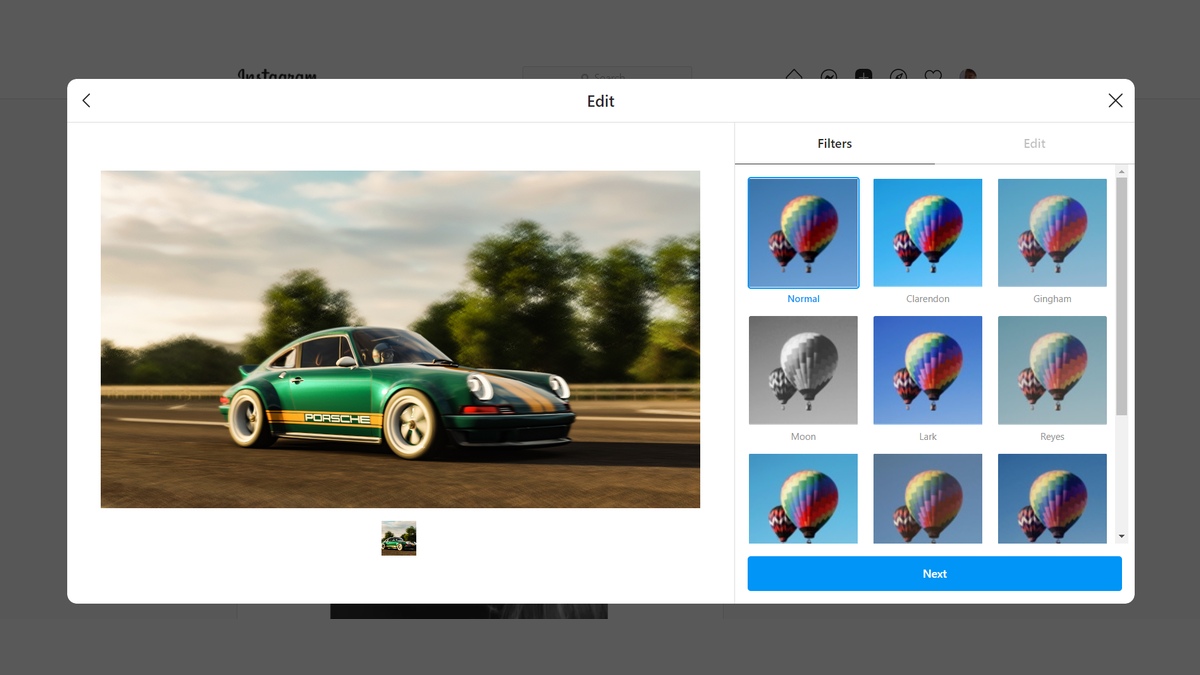The width and height of the screenshot is (1200, 675).
Task: Open the Explore compass icon
Action: [898, 76]
